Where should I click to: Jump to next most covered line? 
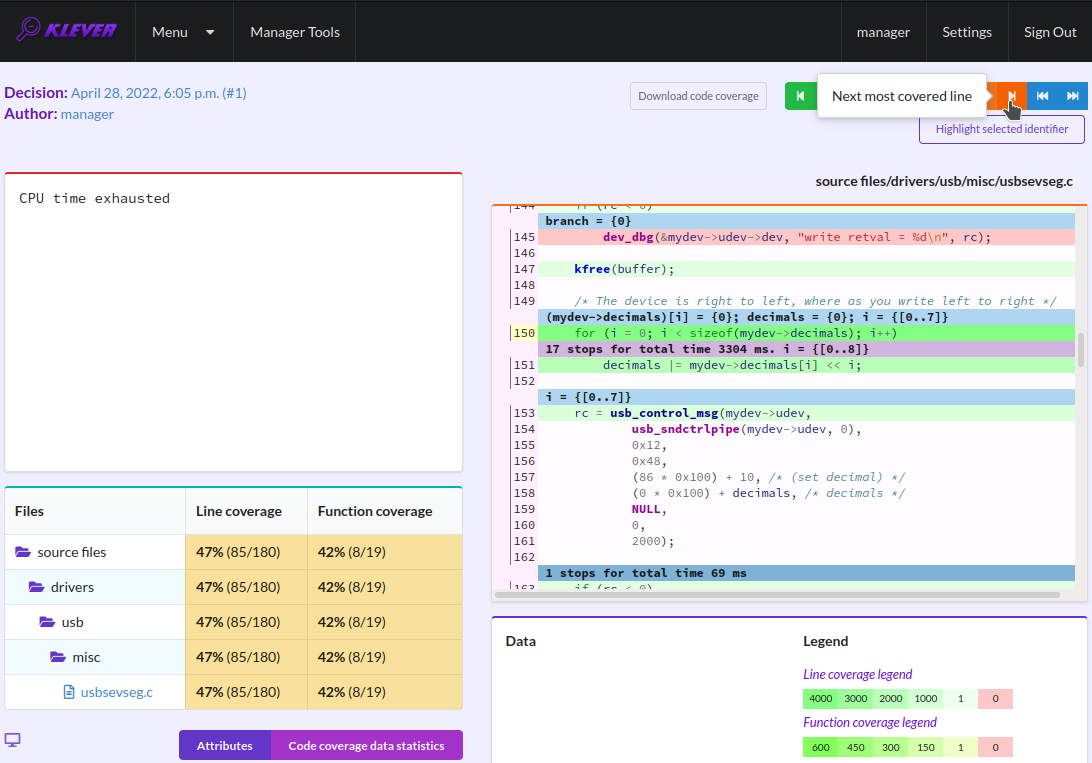pyautogui.click(x=1012, y=96)
